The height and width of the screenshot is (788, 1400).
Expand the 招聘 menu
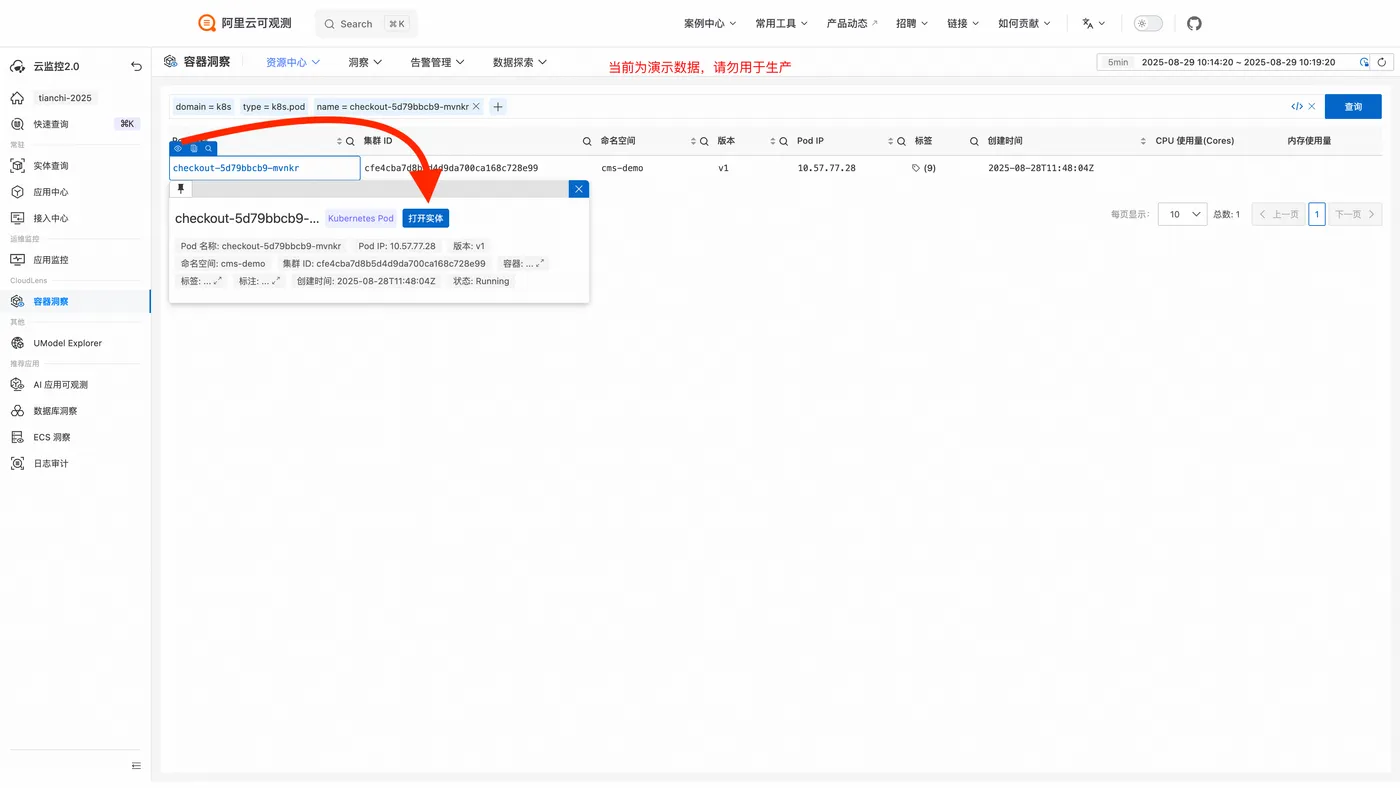(x=912, y=24)
